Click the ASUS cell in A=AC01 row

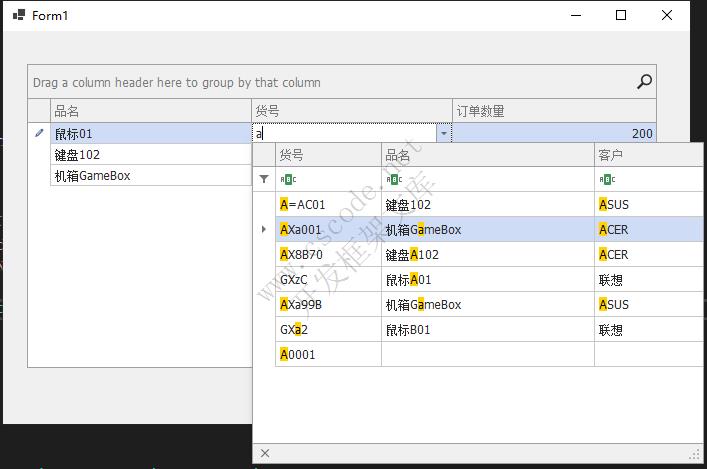click(x=649, y=204)
